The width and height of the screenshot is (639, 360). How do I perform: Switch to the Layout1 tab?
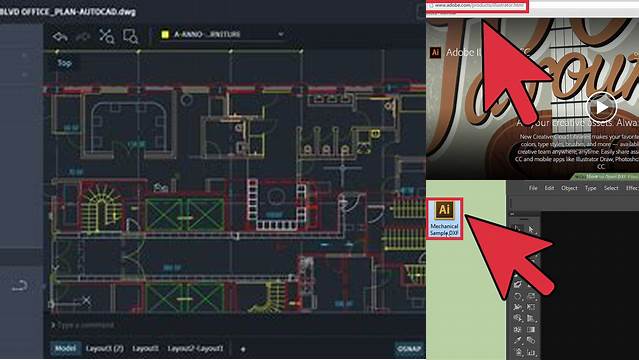[145, 349]
